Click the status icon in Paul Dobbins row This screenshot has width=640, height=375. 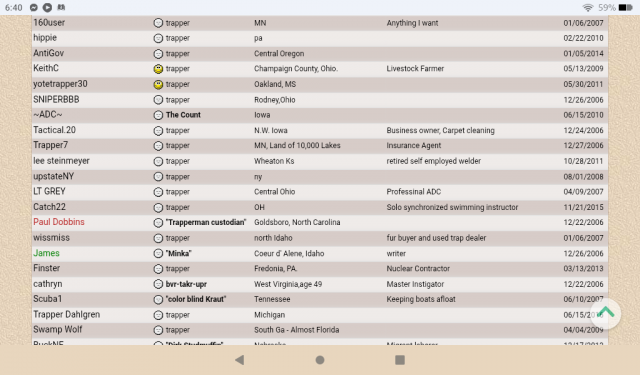tap(158, 222)
